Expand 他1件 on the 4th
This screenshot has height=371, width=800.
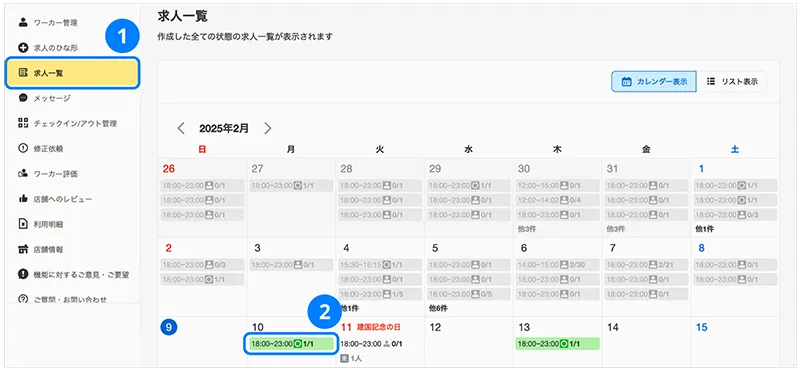349,309
